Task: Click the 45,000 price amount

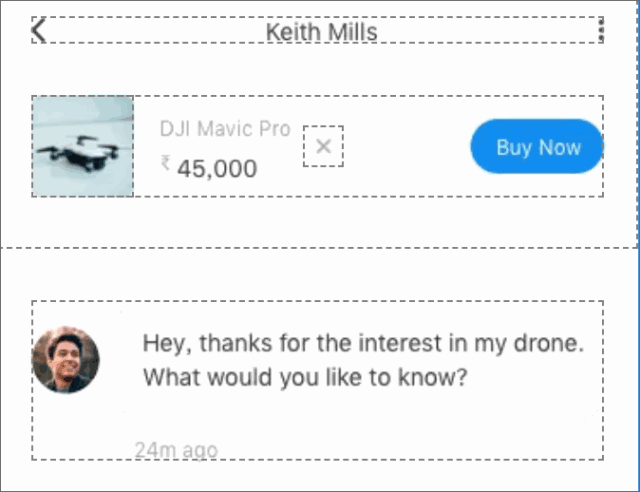Action: click(217, 169)
